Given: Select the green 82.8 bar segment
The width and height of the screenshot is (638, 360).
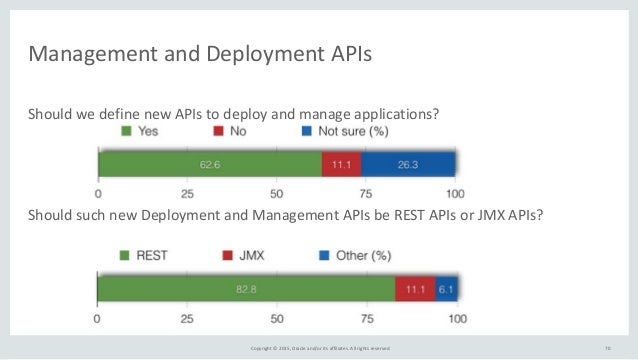Looking at the screenshot, I should pos(246,289).
